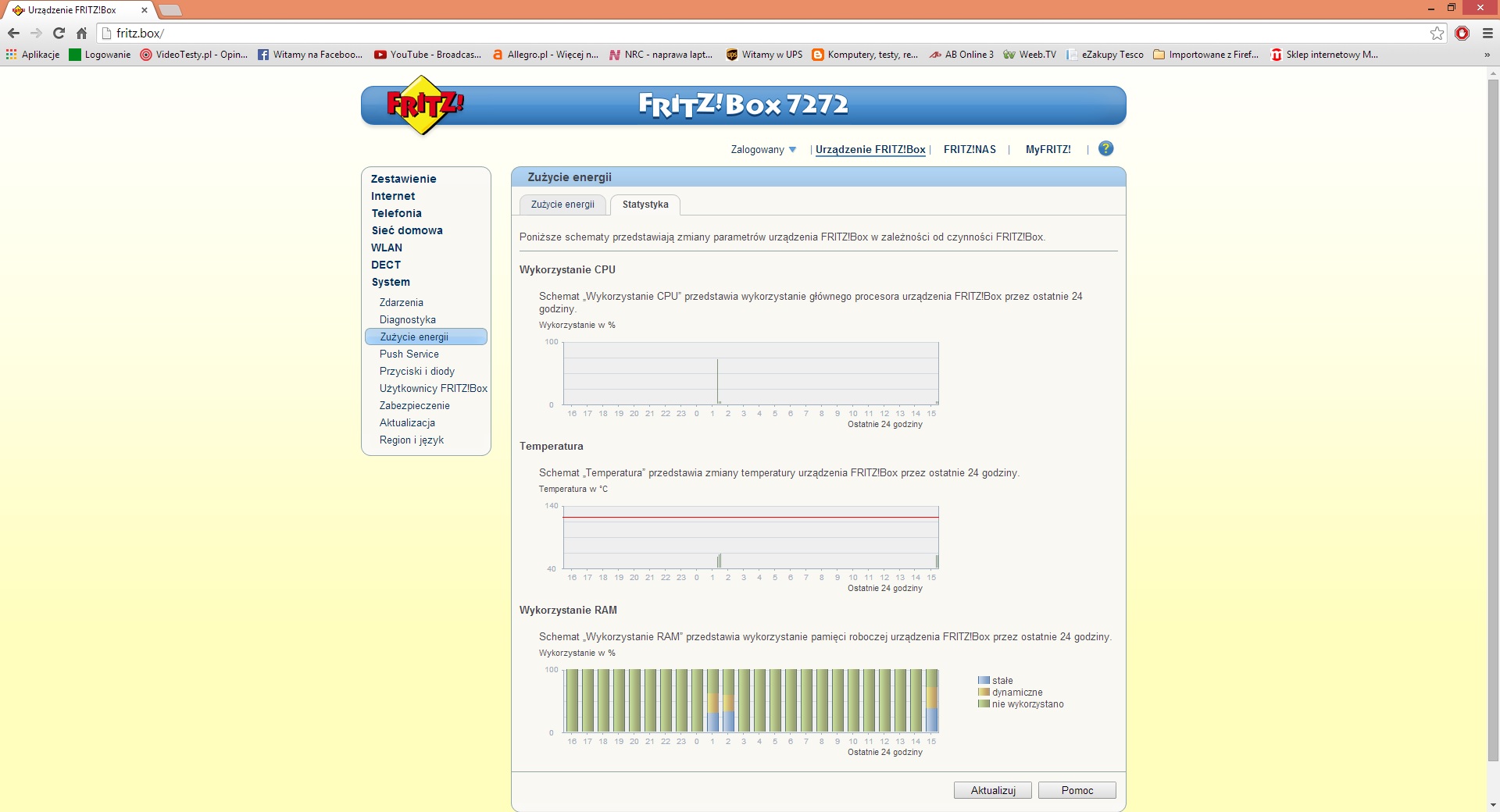Image resolution: width=1500 pixels, height=812 pixels.
Task: Click inside the address bar
Action: click(x=312, y=34)
